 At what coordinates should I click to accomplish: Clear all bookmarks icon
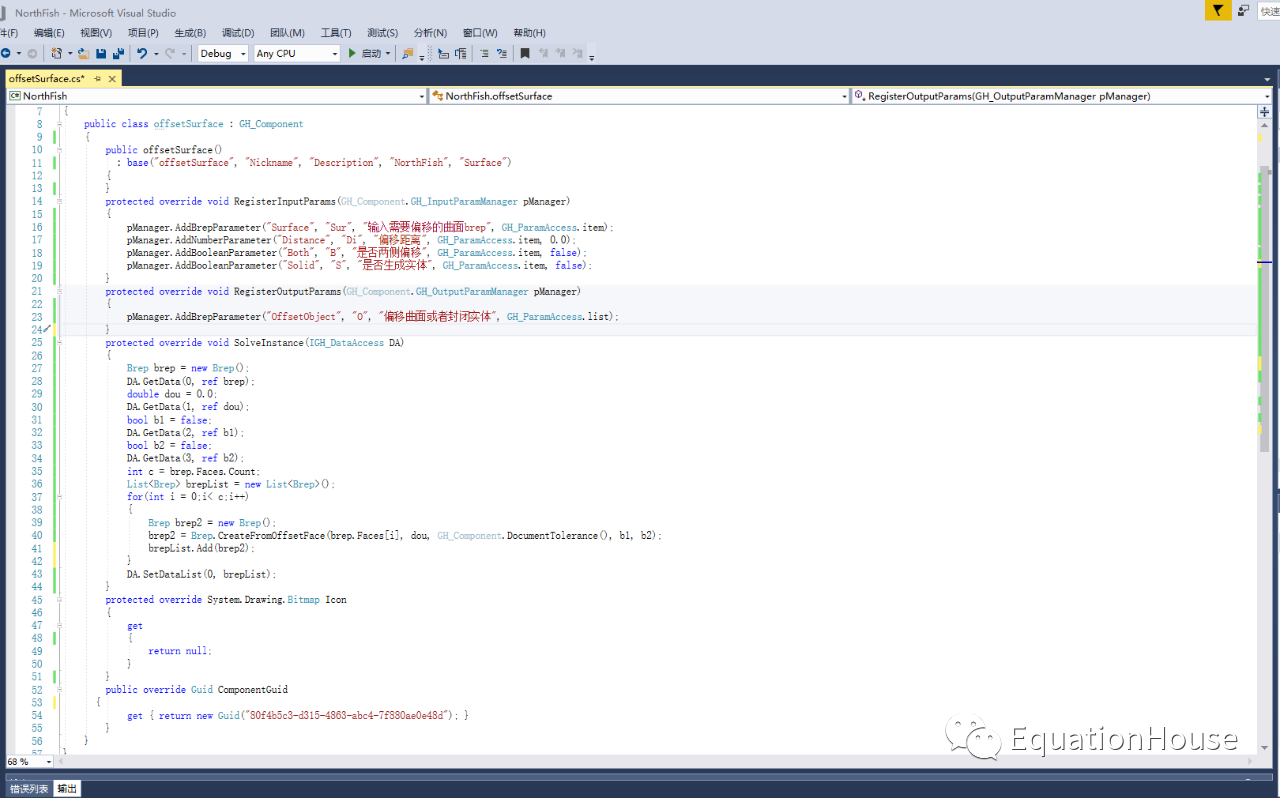578,53
